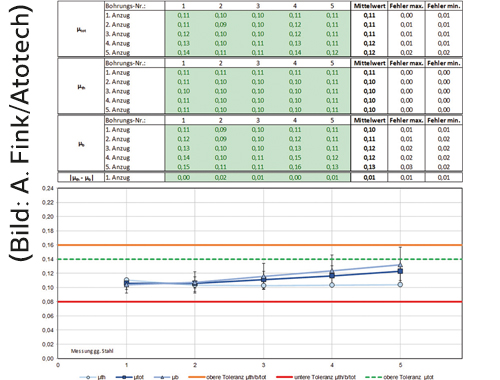Click "5. Anzug" row label in top μtot table

tap(118, 53)
